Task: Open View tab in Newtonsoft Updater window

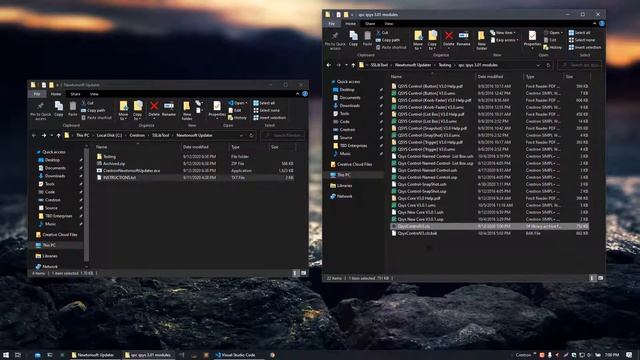Action: click(x=94, y=94)
